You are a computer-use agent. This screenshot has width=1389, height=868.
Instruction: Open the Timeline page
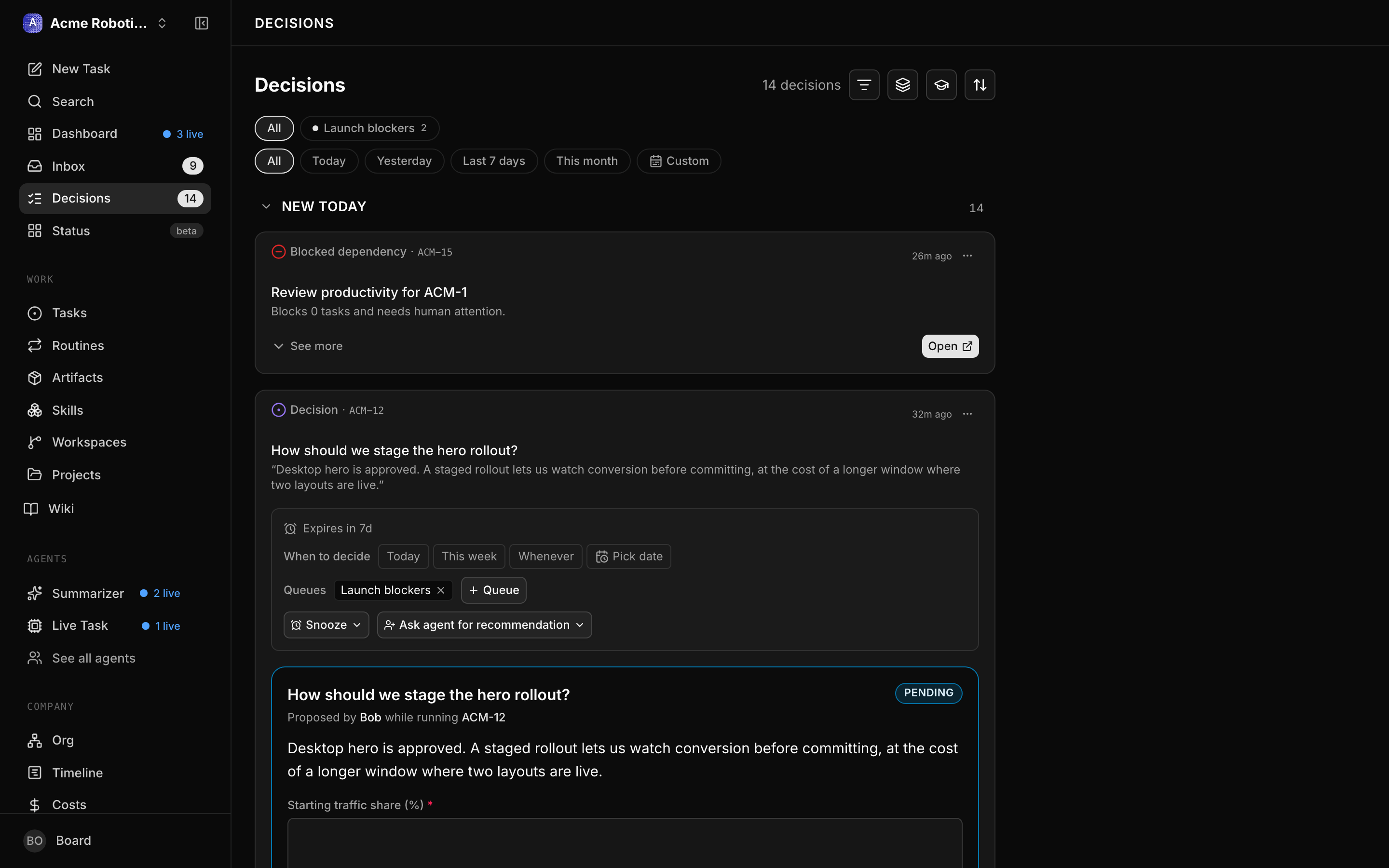(x=115, y=773)
